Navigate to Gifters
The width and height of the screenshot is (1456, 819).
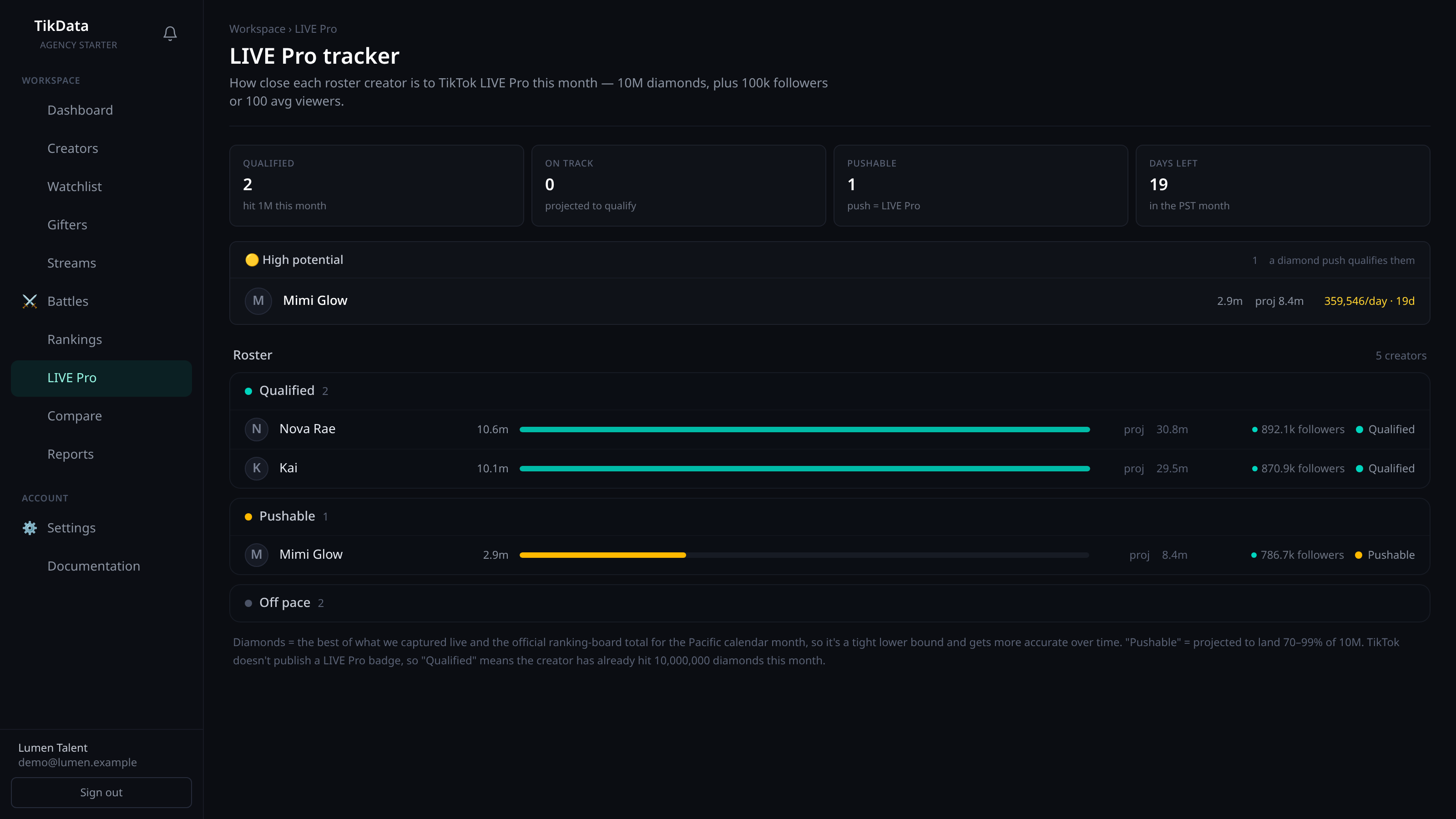coord(101,225)
